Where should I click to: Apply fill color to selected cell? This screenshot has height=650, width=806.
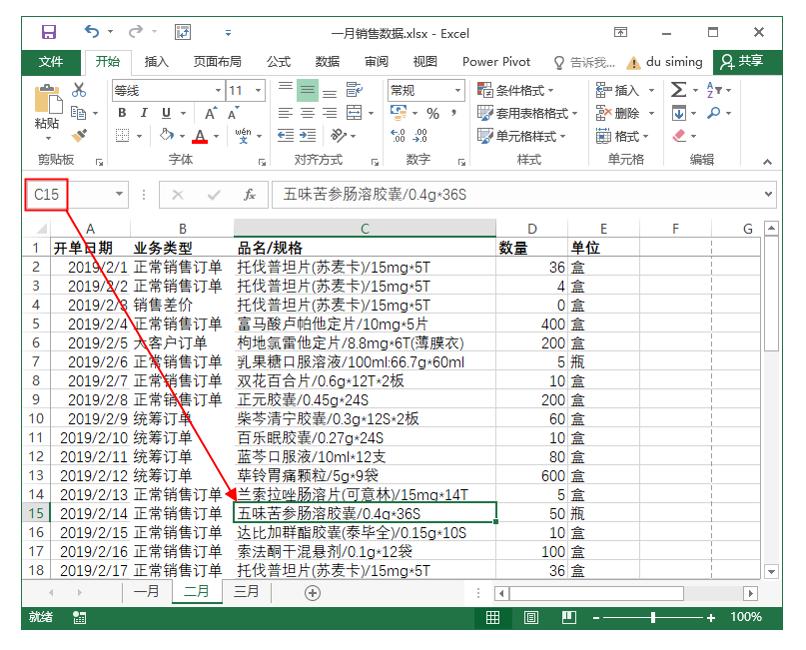[x=167, y=135]
